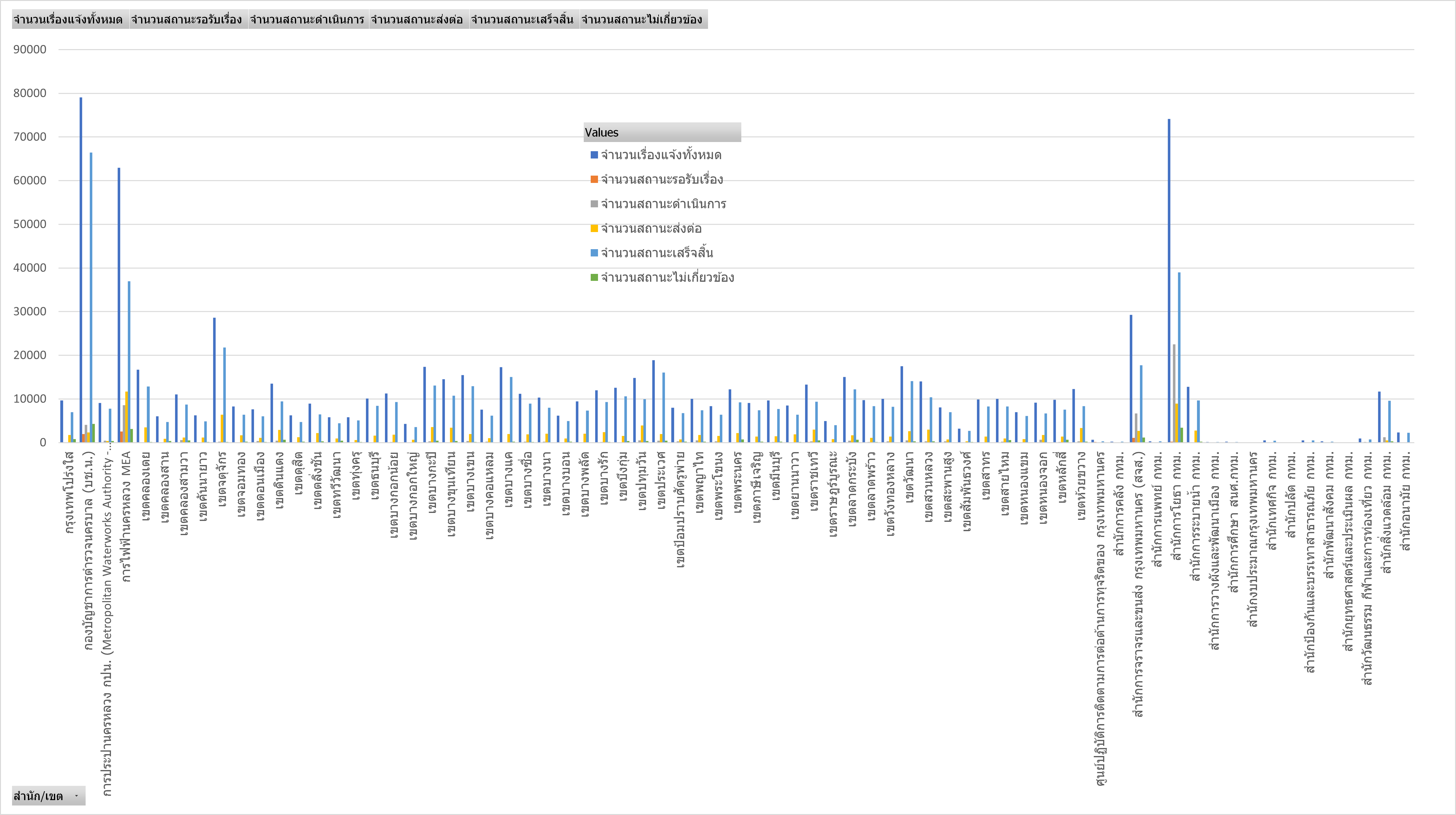The height and width of the screenshot is (815, 1456).
Task: Select the yellow legend swatch for จำนวนสถานะส่งต่อ
Action: coord(594,228)
